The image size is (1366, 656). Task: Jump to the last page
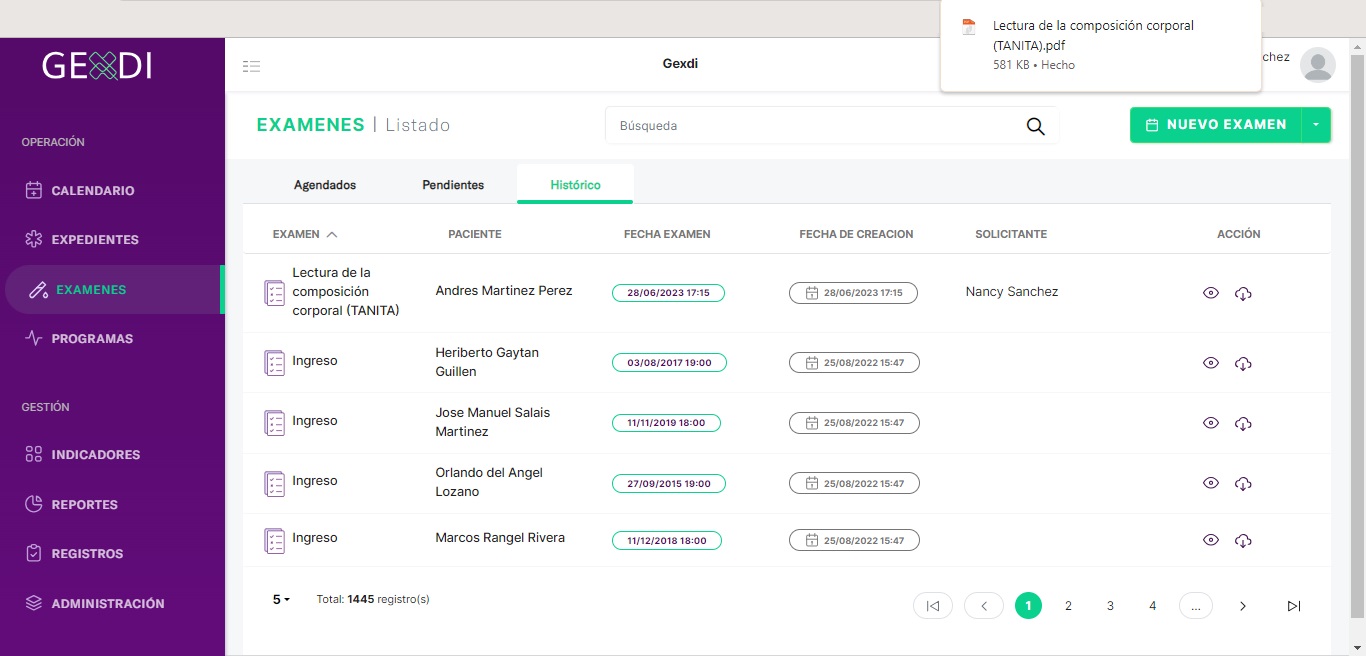coord(1294,606)
